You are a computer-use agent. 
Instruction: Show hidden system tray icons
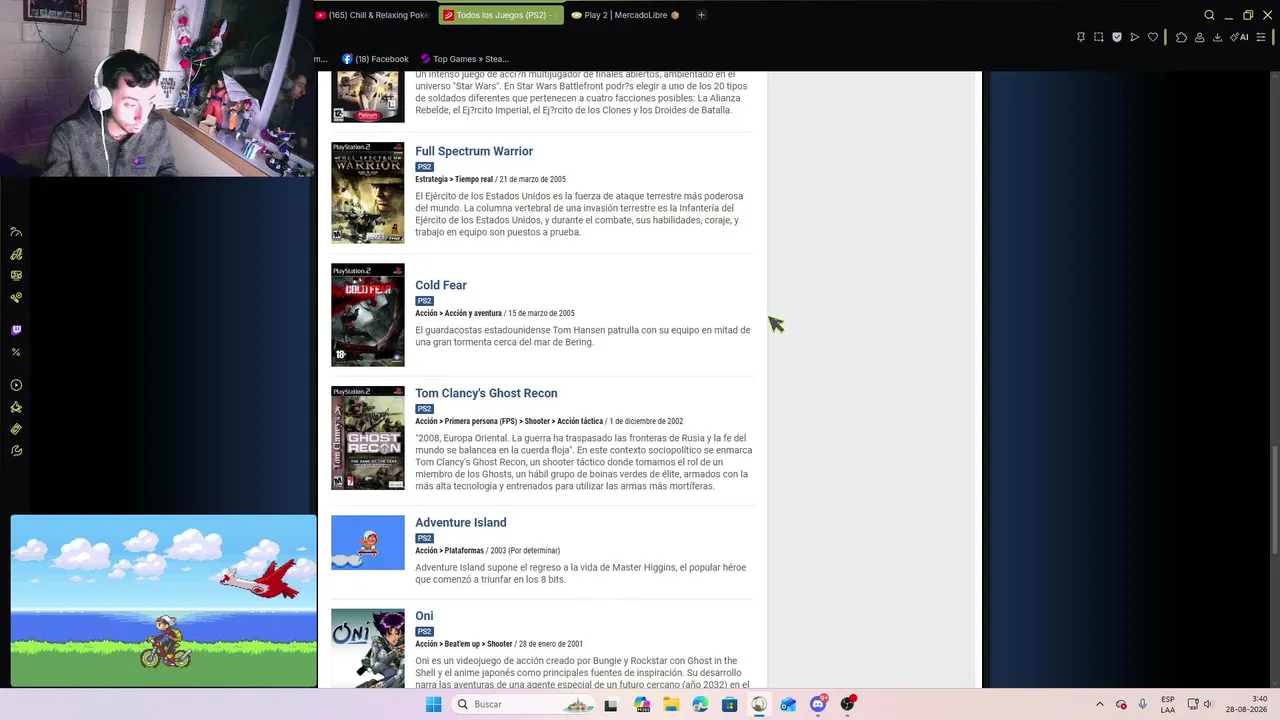point(1100,704)
